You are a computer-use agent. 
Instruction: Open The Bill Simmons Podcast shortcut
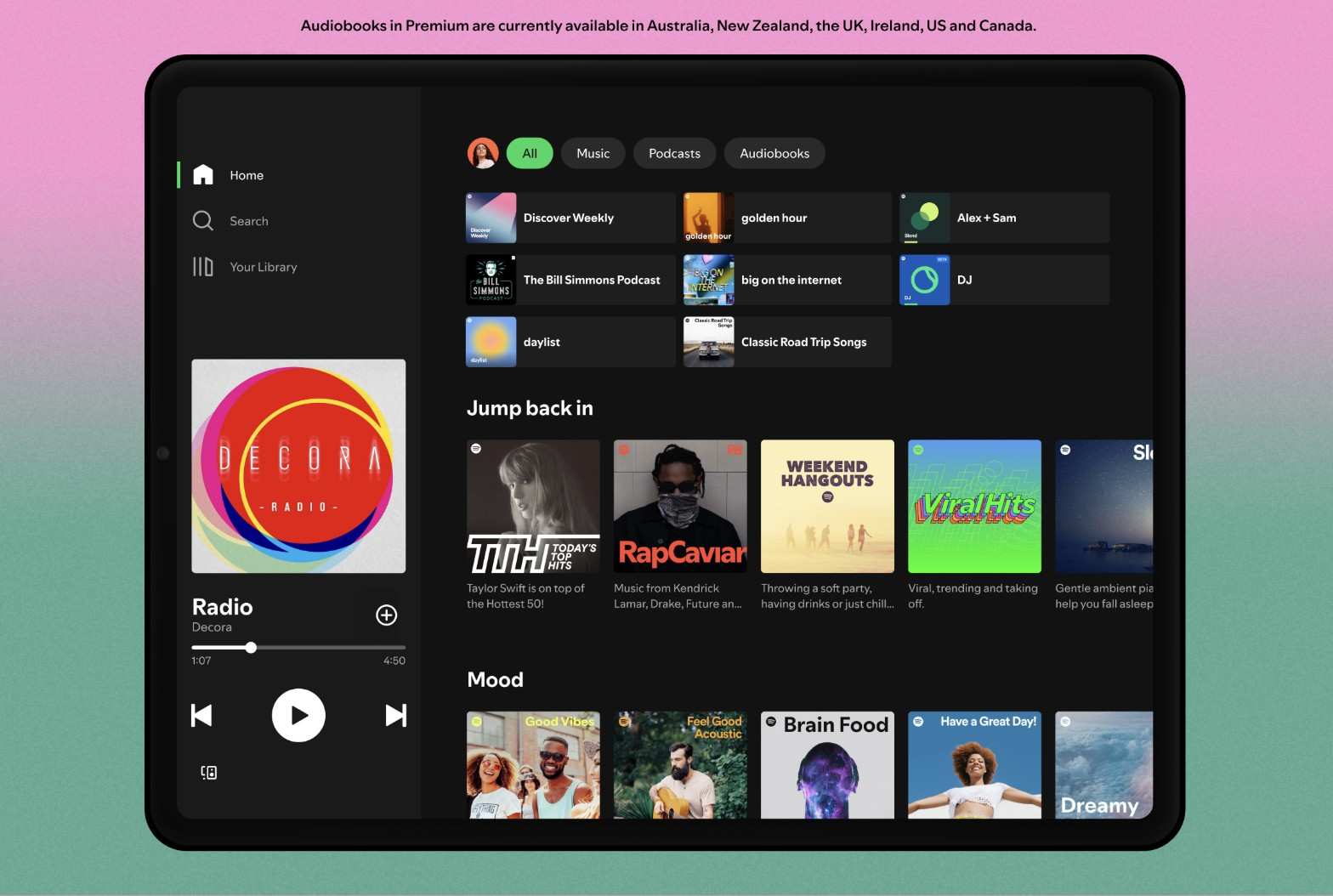(x=570, y=280)
